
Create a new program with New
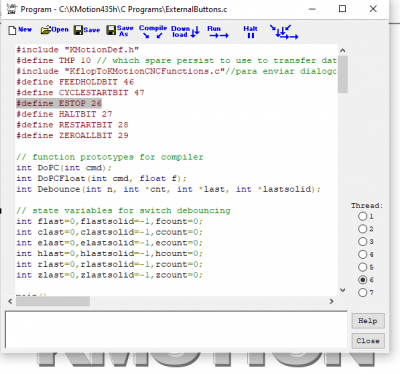click(x=20, y=30)
